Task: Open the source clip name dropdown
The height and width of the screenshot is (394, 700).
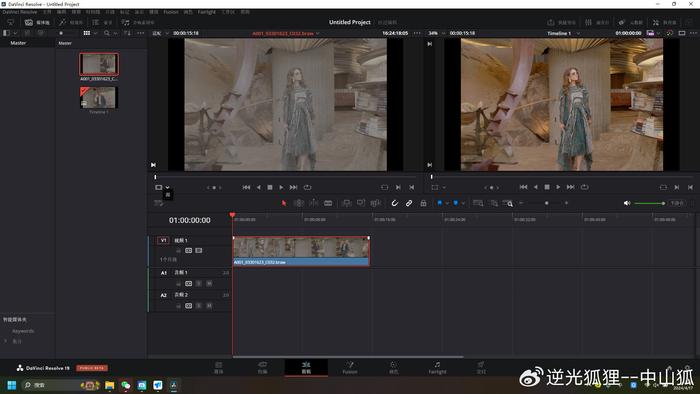Action: click(x=318, y=33)
